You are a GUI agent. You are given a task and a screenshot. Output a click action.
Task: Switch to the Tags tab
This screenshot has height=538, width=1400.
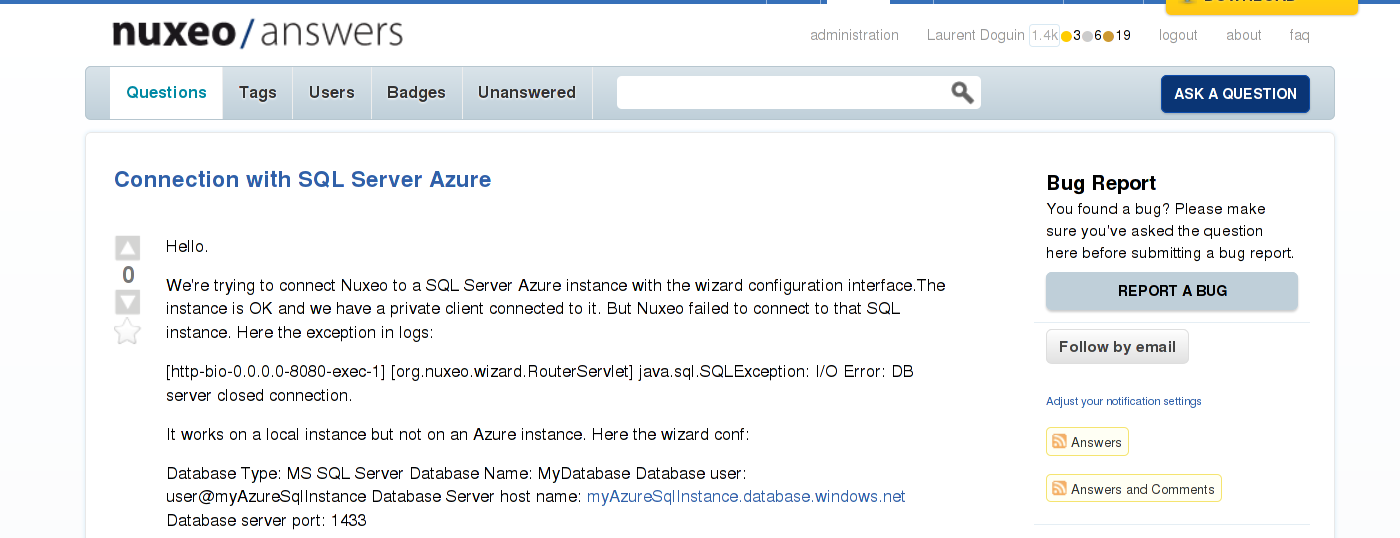coord(257,93)
